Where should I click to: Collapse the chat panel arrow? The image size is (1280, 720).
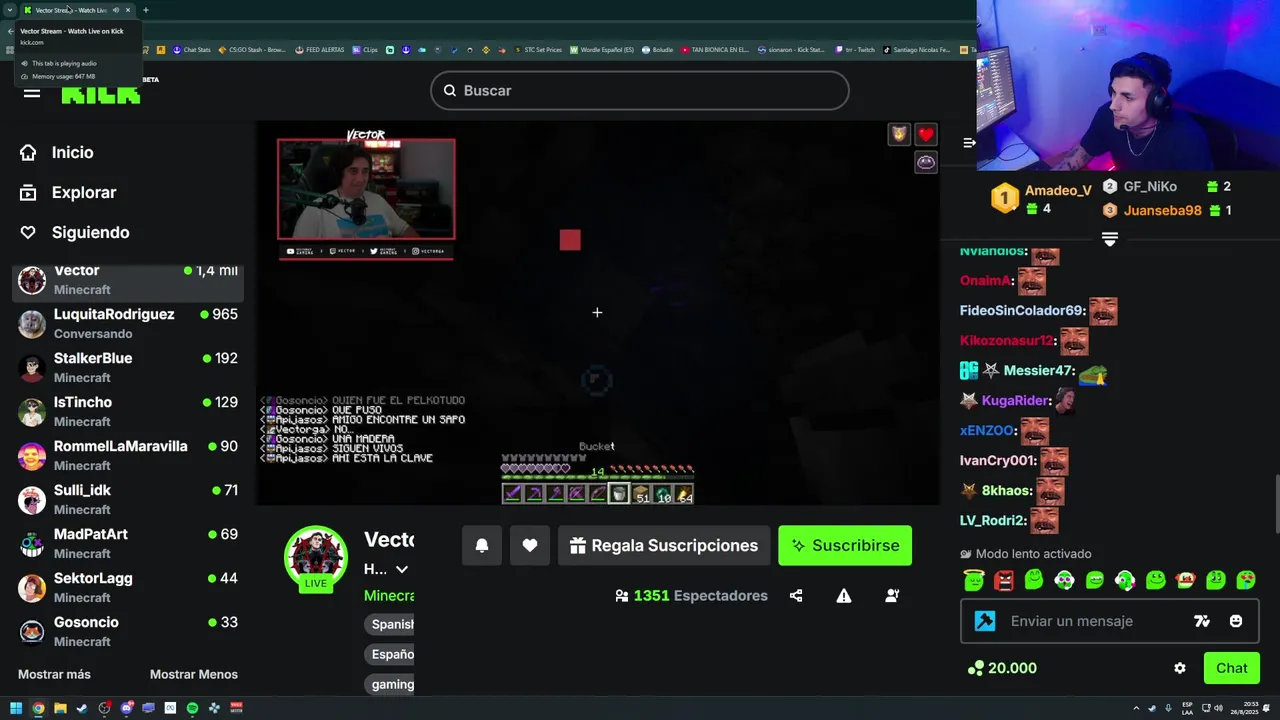point(969,143)
